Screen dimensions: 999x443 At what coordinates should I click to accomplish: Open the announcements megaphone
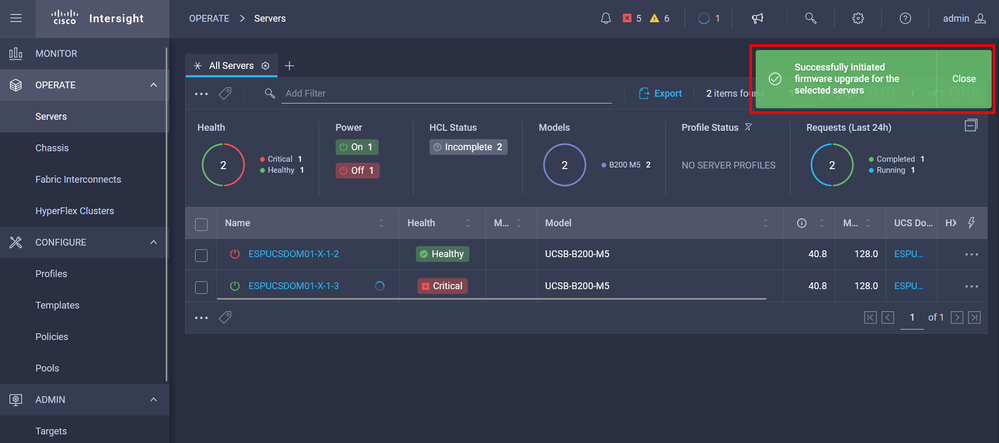(x=758, y=18)
